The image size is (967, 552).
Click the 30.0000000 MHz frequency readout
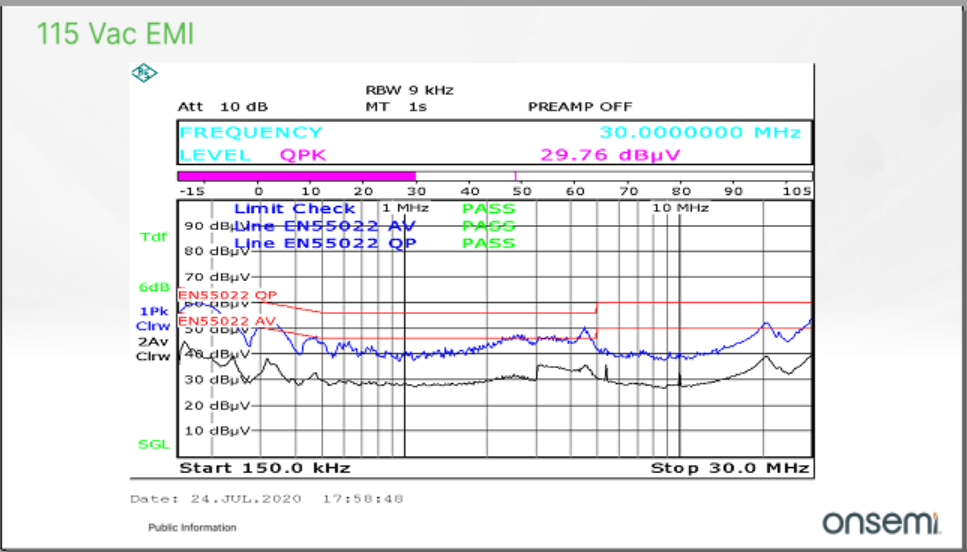(x=700, y=132)
